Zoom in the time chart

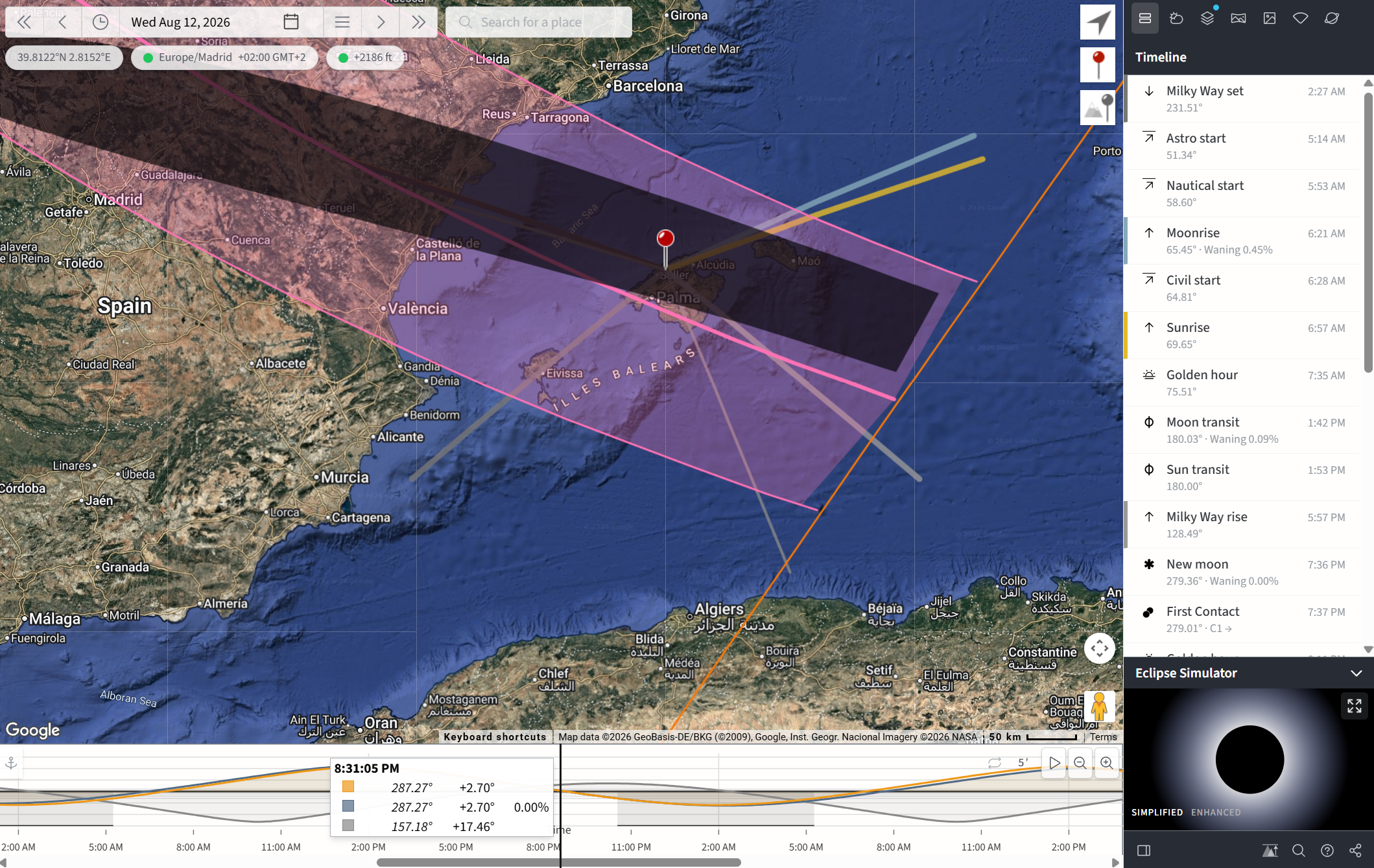point(1107,763)
